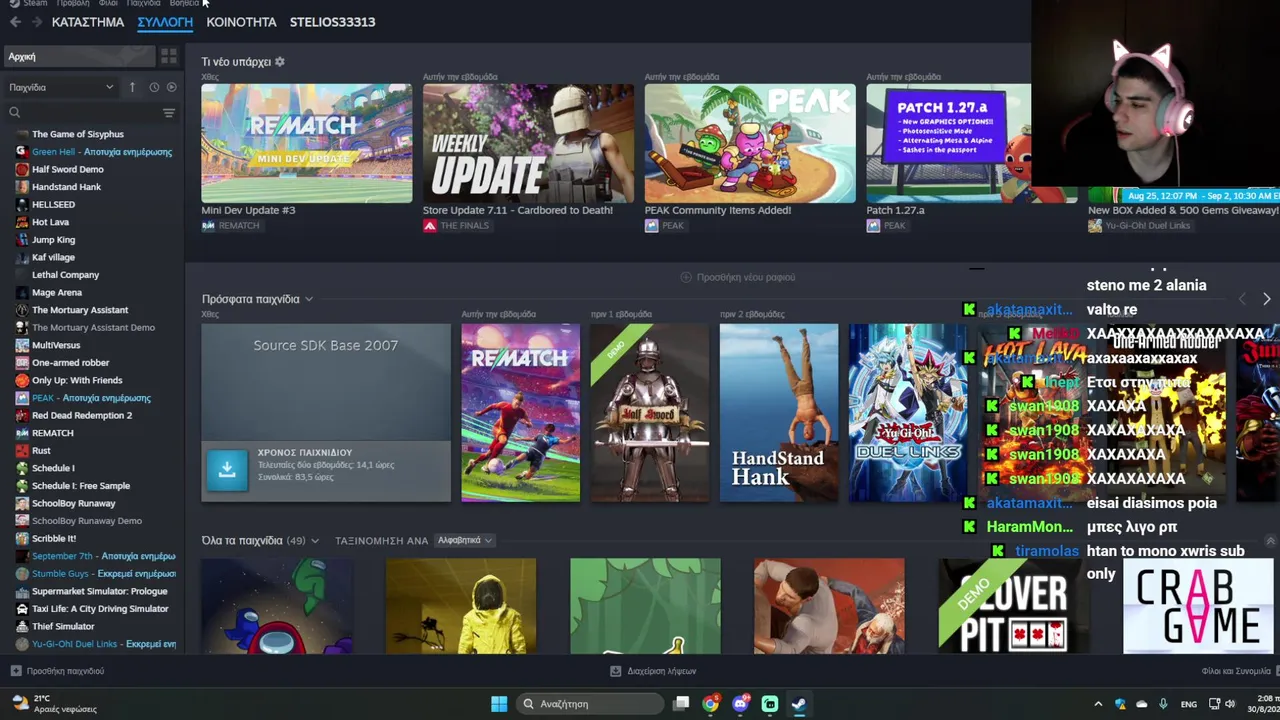Viewport: 1280px width, 720px height.
Task: Select Scribble It! in the list
Action: 54,539
